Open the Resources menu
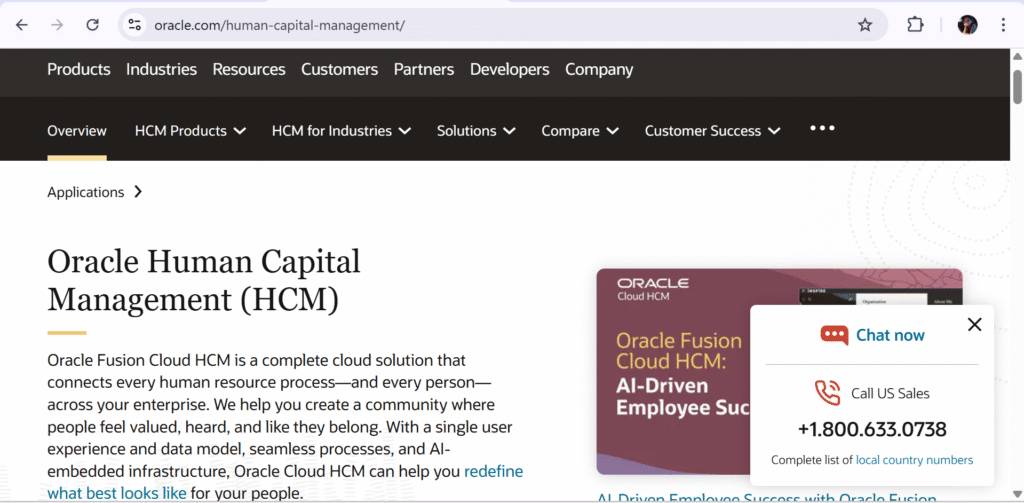Image resolution: width=1024 pixels, height=503 pixels. click(249, 69)
